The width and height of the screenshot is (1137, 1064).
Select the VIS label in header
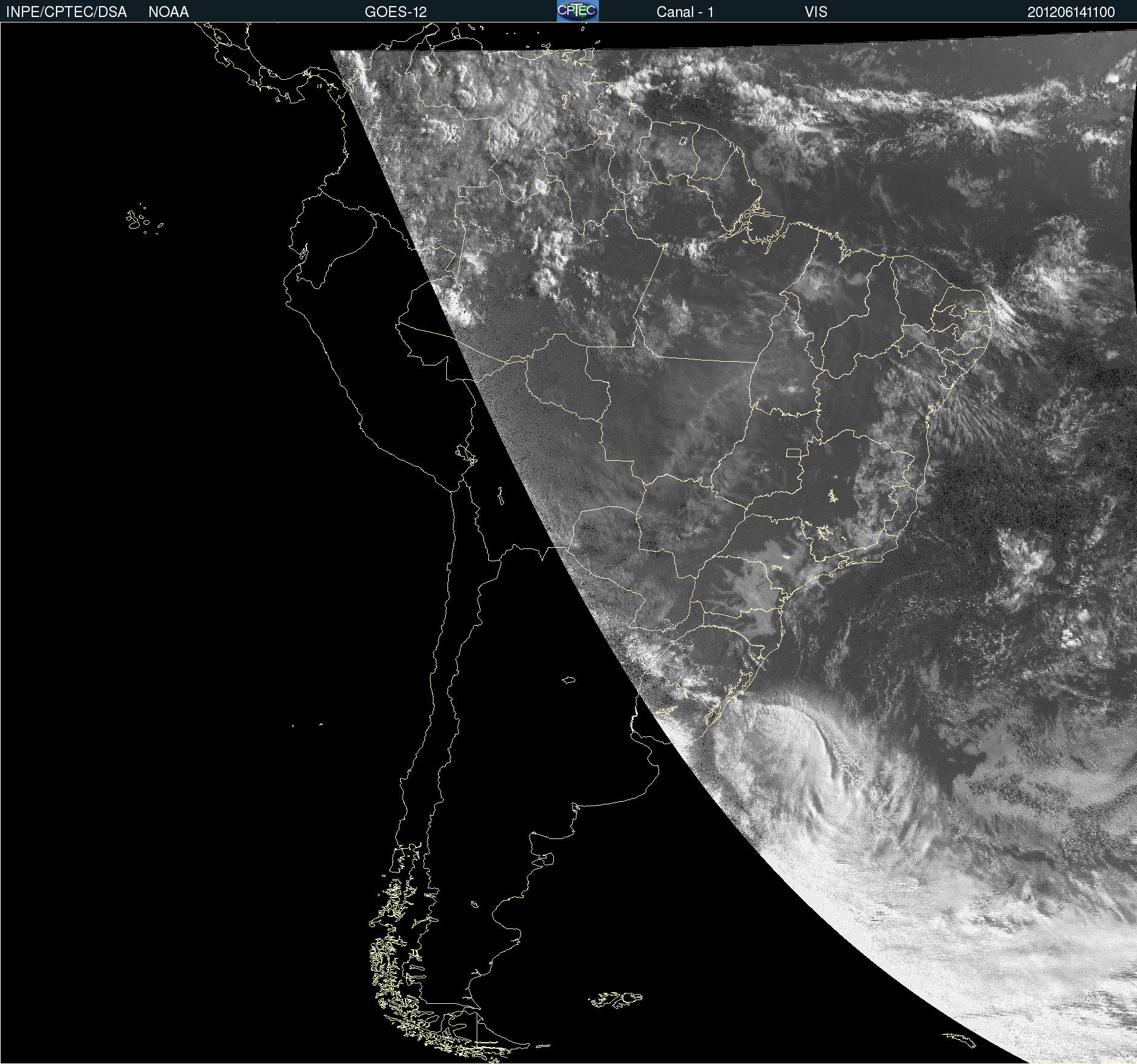816,12
